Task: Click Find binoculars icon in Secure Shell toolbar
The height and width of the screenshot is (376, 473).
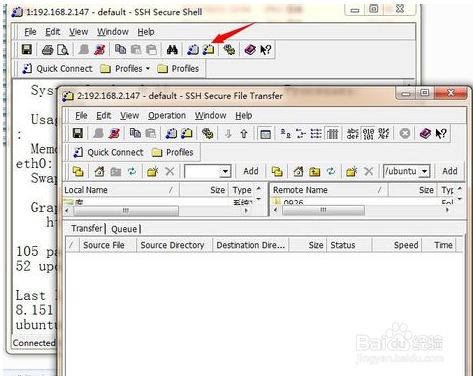Action: [172, 50]
